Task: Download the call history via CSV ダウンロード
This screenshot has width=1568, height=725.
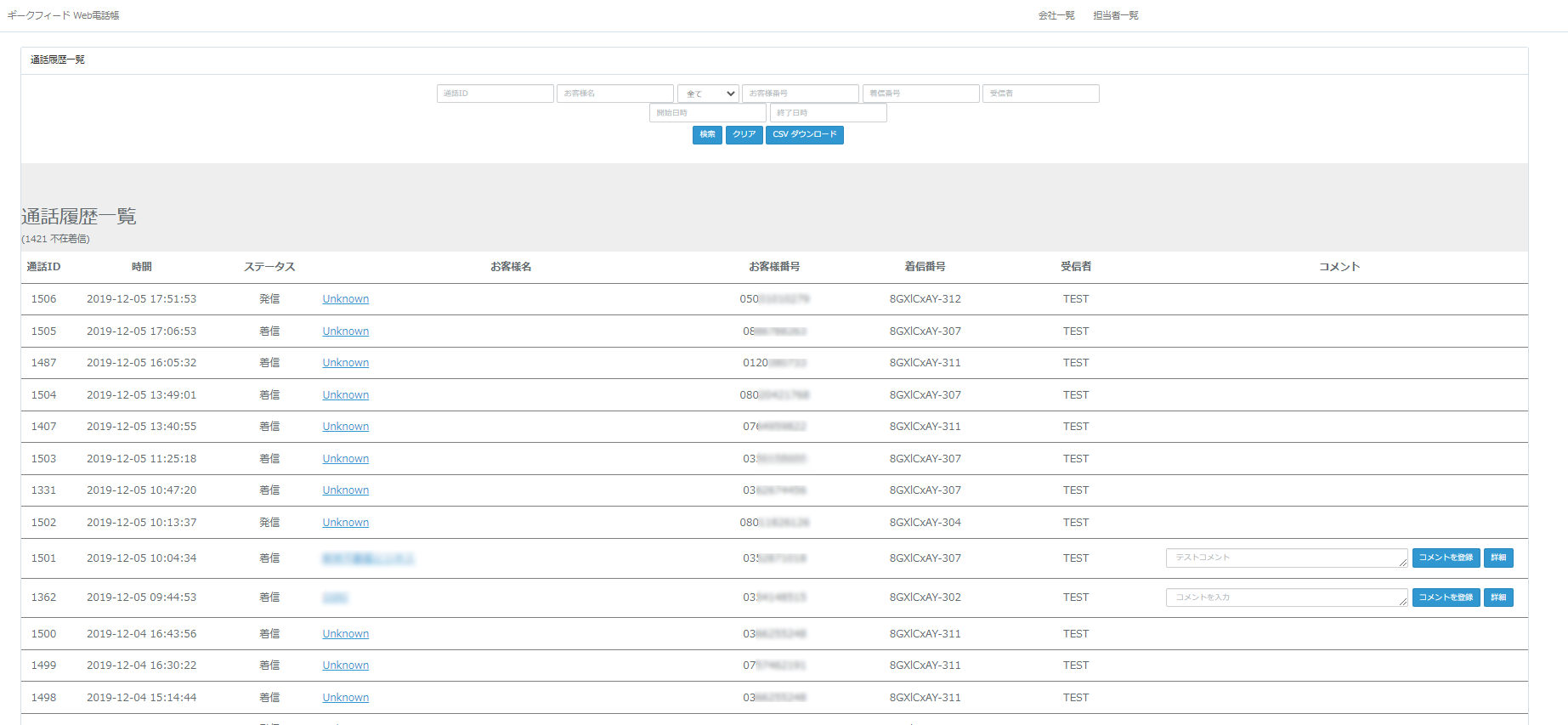Action: click(804, 135)
